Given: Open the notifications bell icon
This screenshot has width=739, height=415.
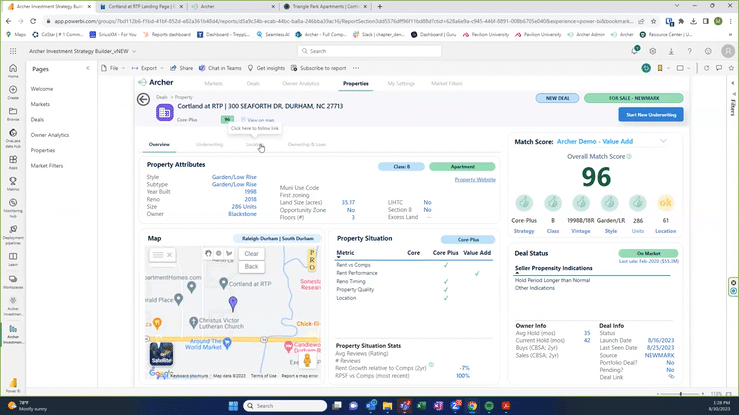Looking at the screenshot, I should 635,51.
